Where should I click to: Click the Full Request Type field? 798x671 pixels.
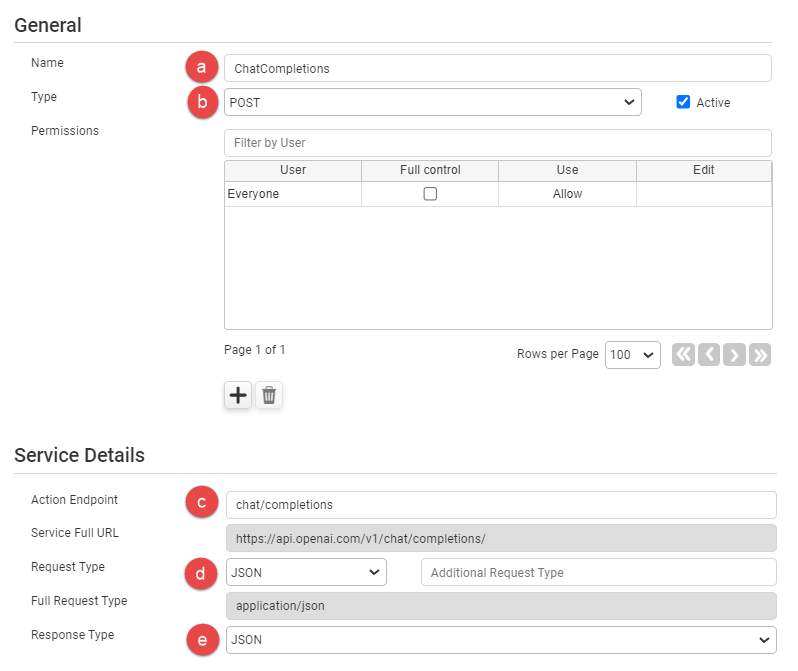501,606
